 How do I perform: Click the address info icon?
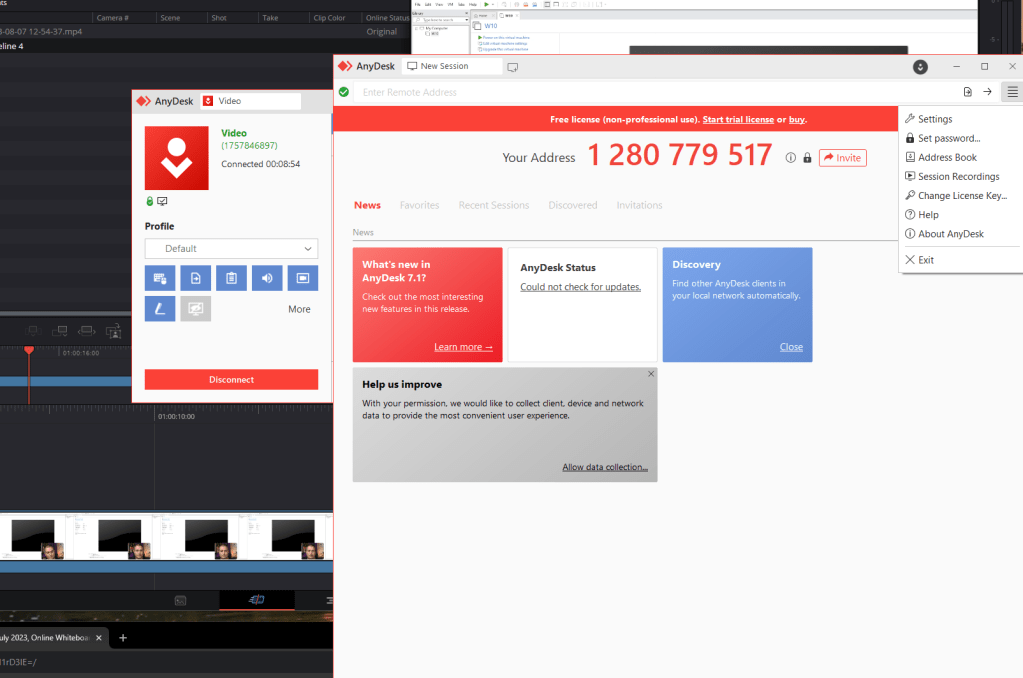791,157
